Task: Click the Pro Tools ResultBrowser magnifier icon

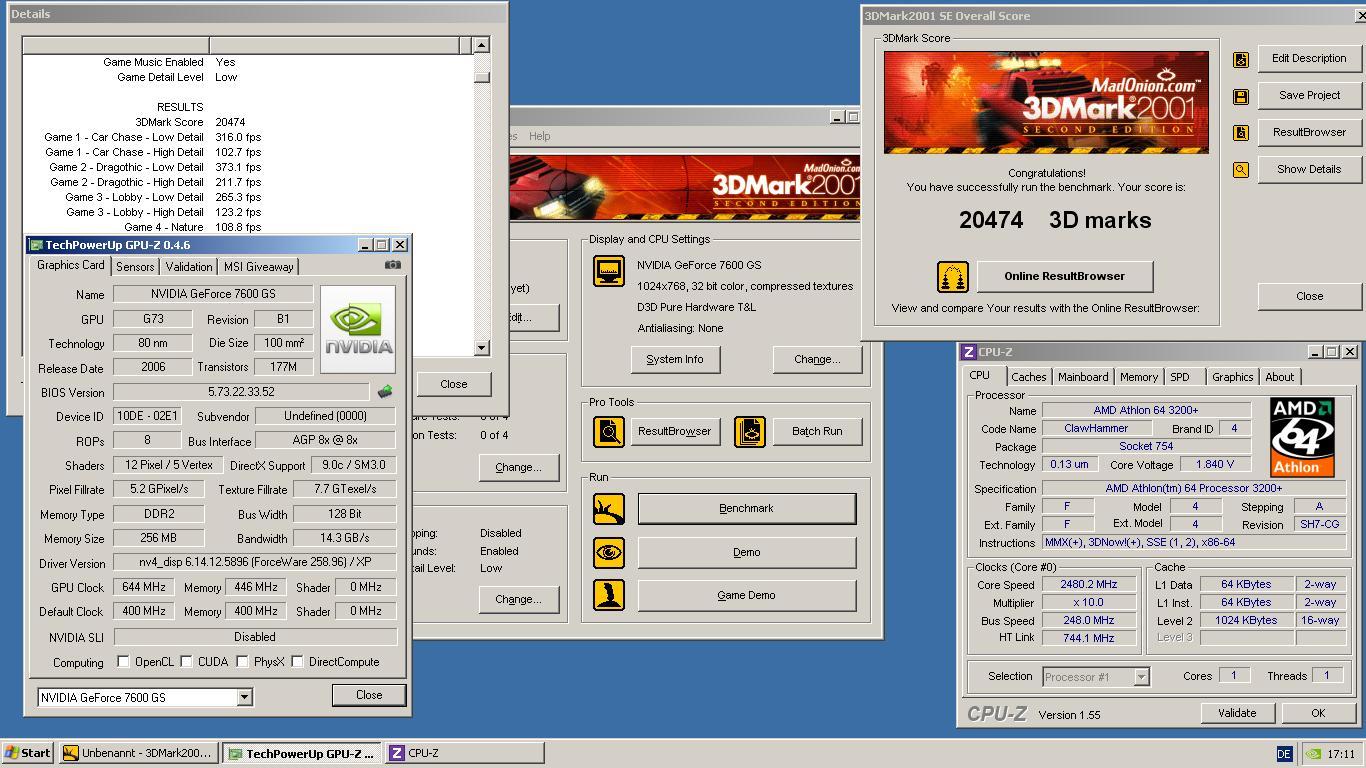Action: point(609,432)
